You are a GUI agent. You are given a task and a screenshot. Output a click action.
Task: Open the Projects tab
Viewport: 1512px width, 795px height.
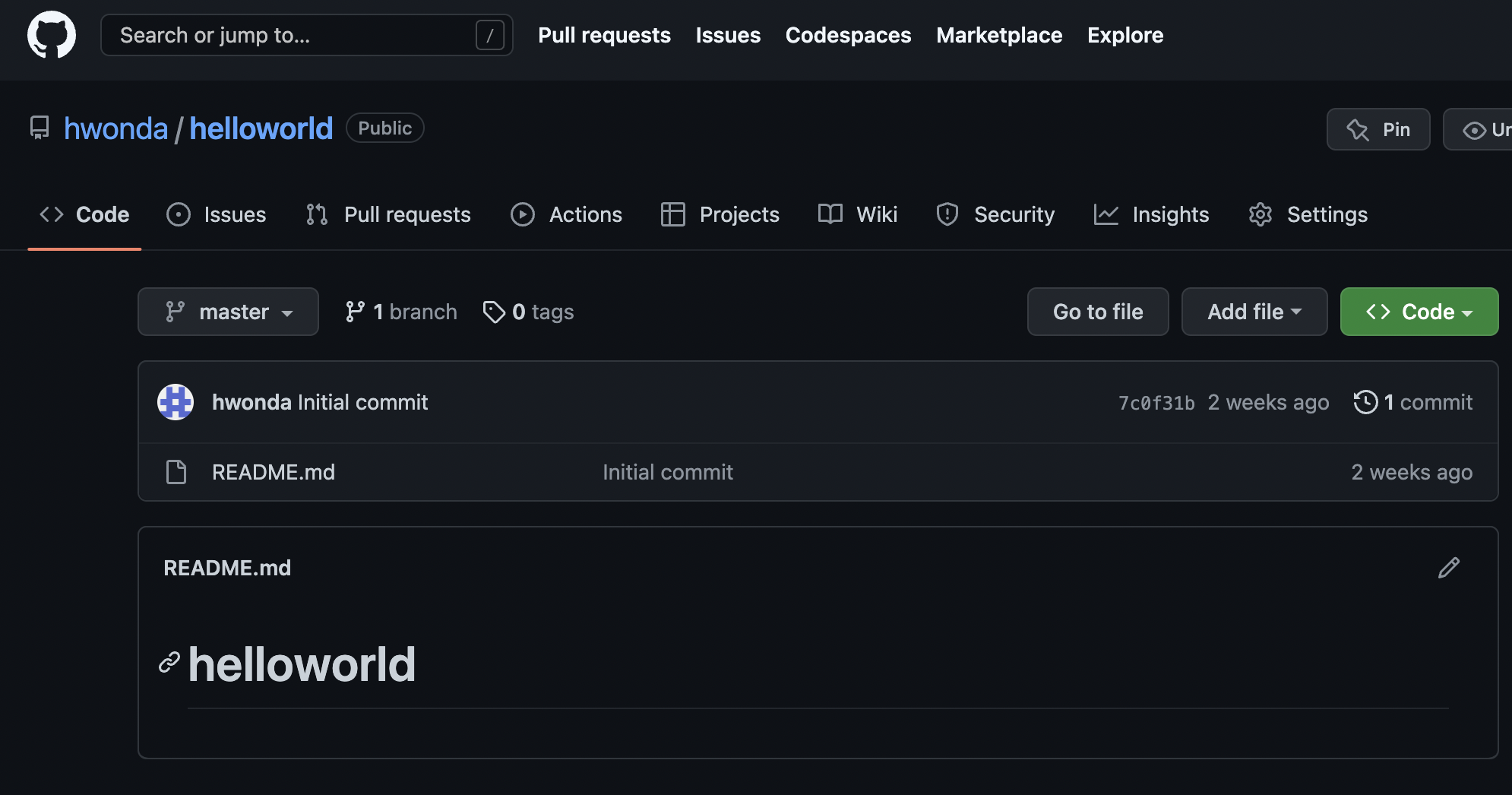[720, 214]
